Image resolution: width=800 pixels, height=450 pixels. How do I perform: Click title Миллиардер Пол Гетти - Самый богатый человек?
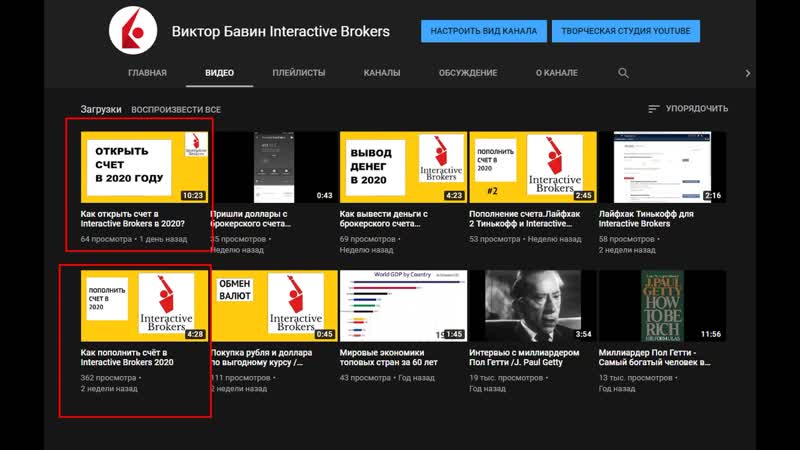pyautogui.click(x=655, y=358)
